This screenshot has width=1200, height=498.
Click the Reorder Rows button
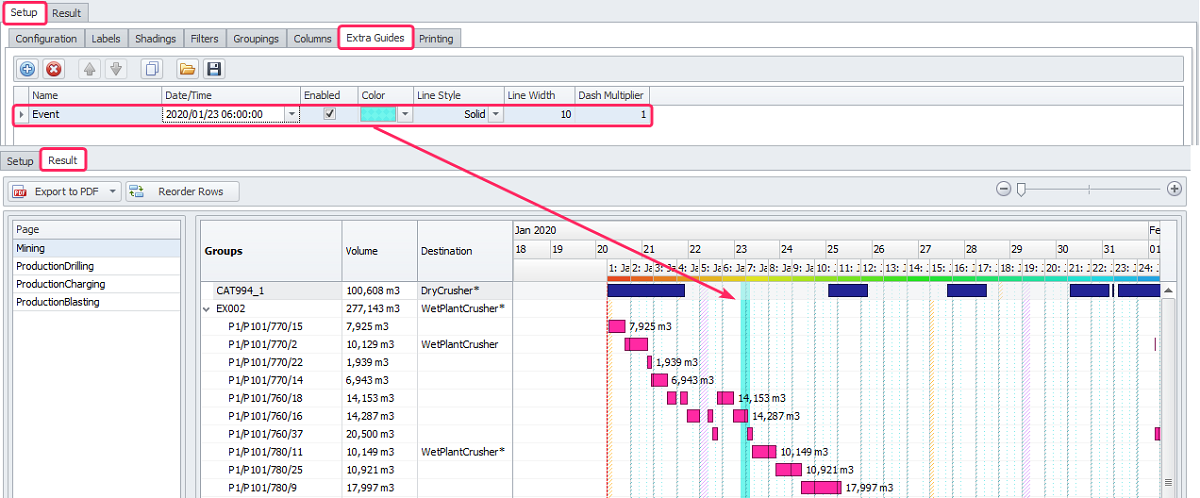[x=182, y=191]
